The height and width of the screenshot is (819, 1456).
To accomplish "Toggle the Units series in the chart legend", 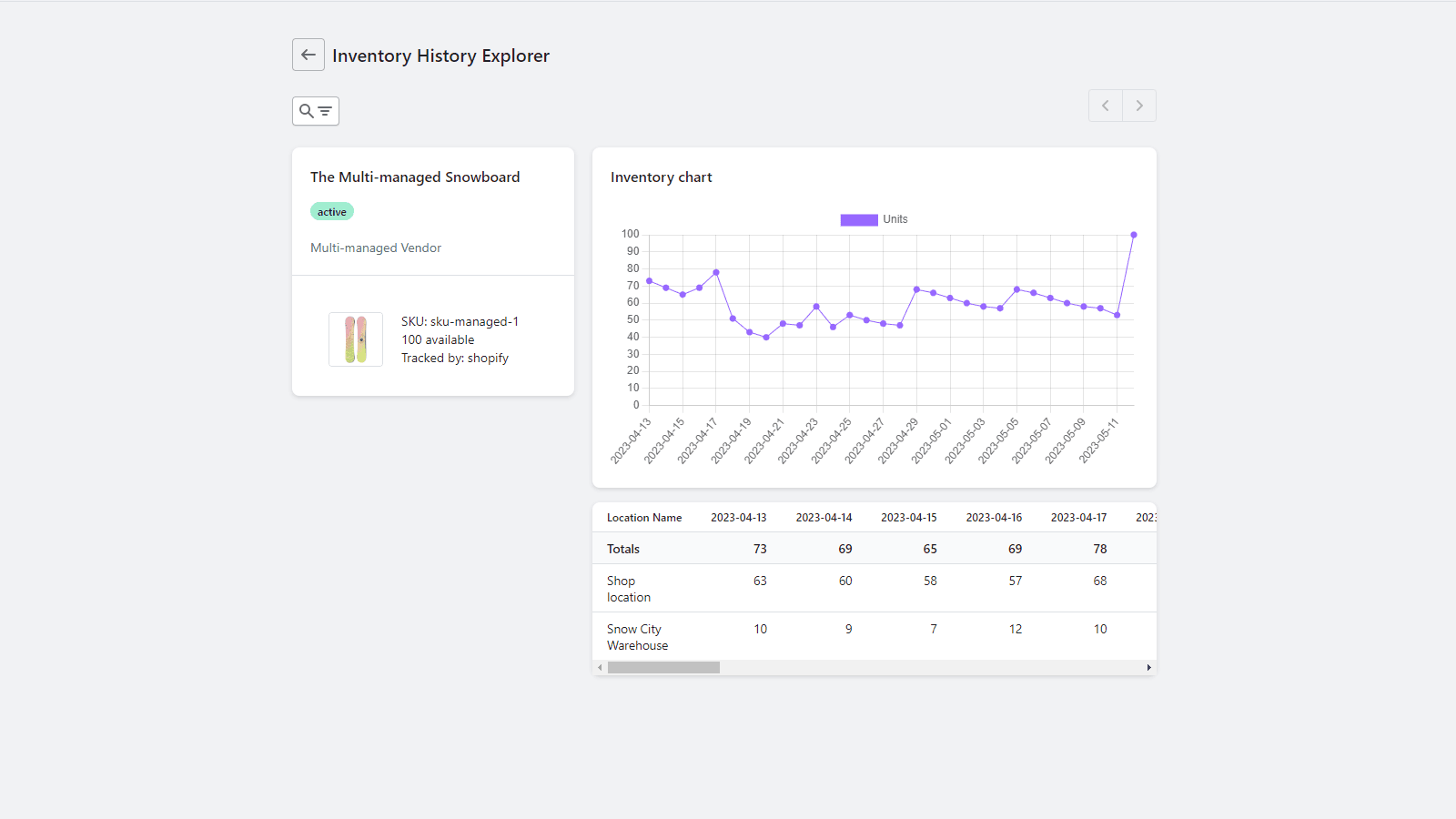I will (x=895, y=218).
